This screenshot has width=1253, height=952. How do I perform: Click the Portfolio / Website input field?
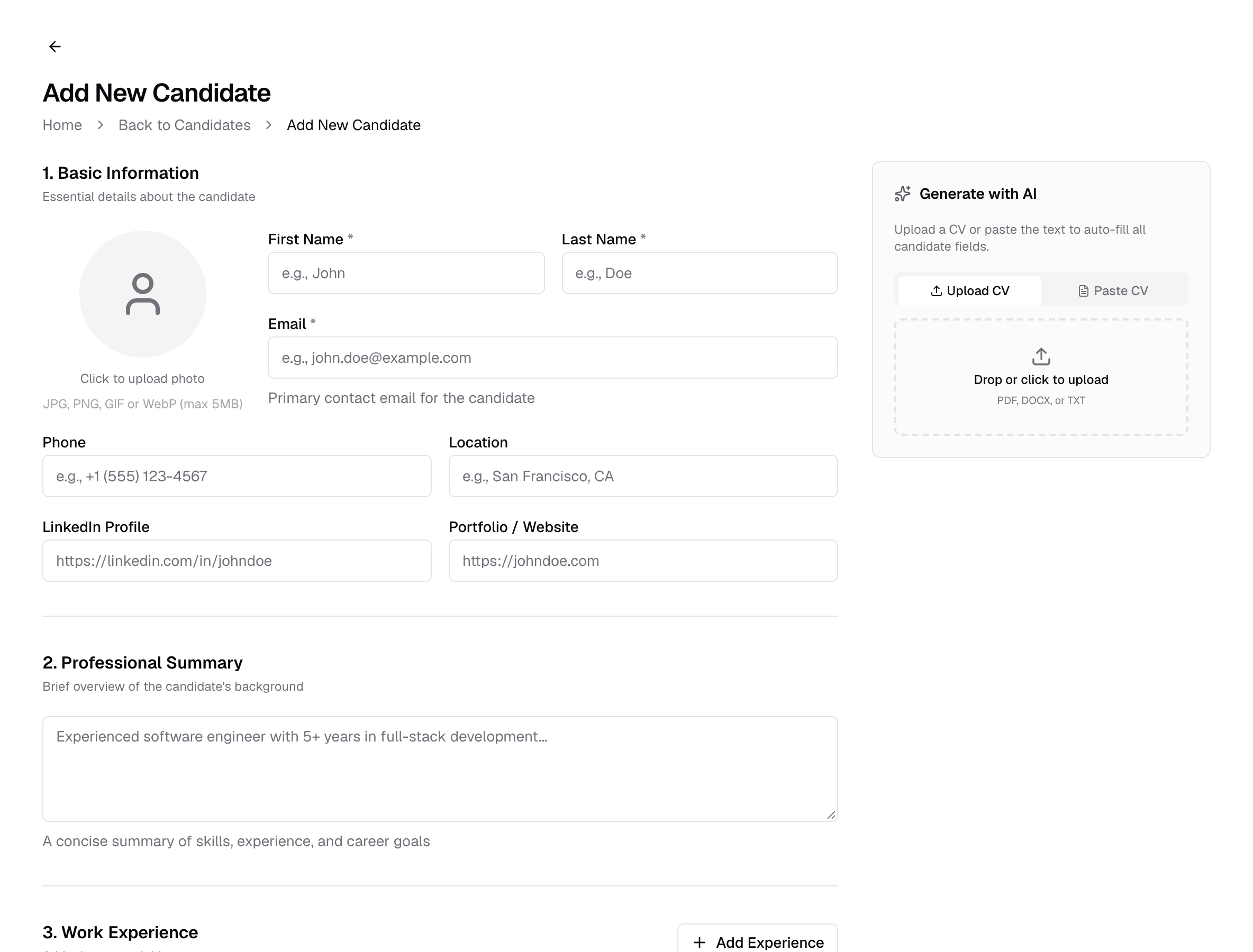pyautogui.click(x=643, y=561)
